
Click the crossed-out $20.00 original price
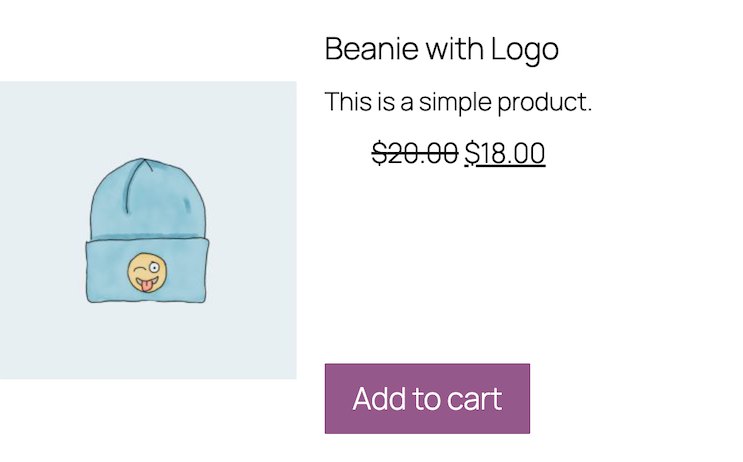click(415, 153)
